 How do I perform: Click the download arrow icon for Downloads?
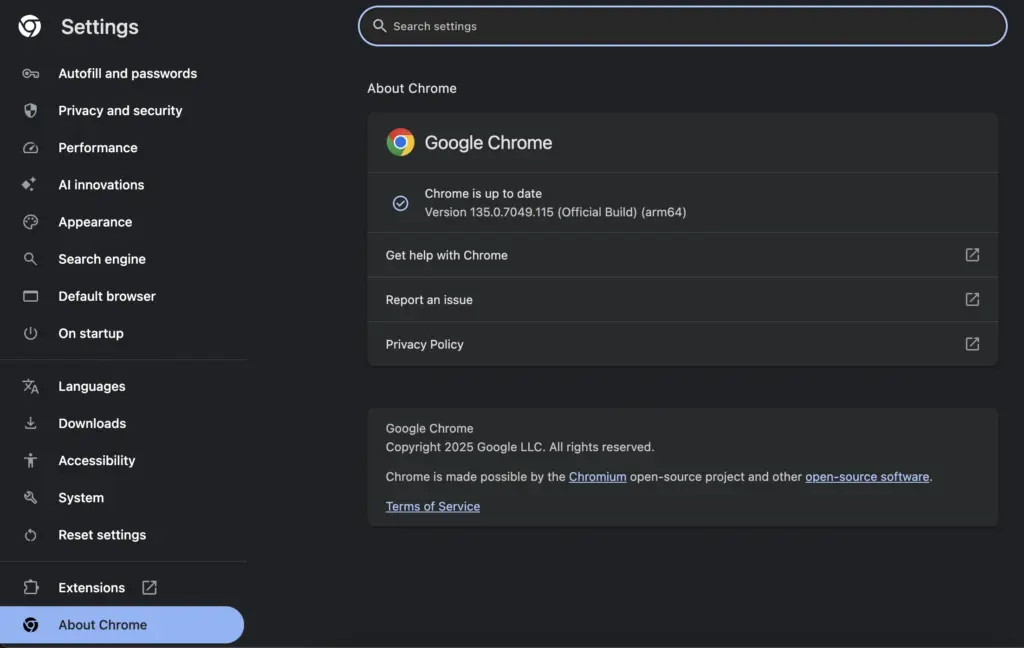[30, 423]
